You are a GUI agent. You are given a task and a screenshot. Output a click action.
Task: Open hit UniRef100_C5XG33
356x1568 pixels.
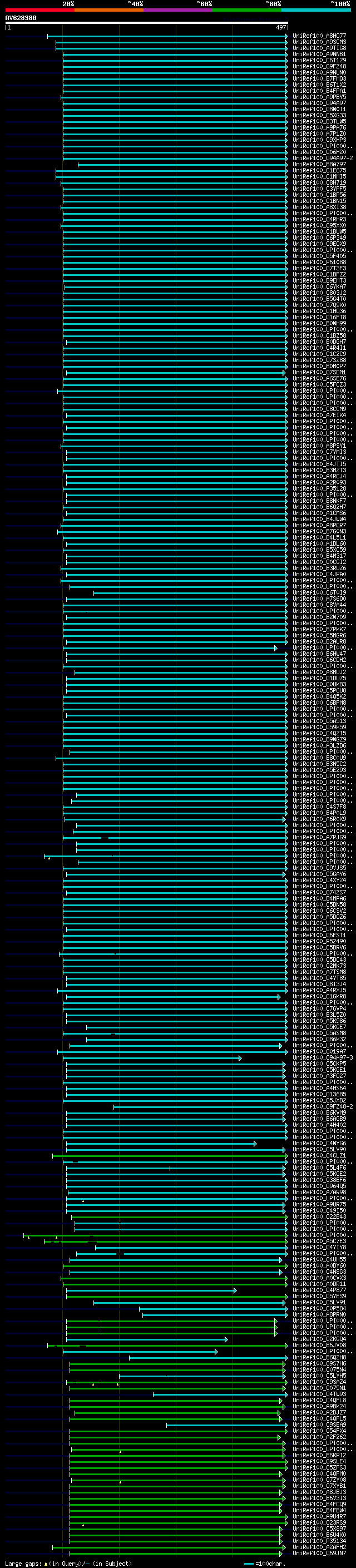[319, 115]
